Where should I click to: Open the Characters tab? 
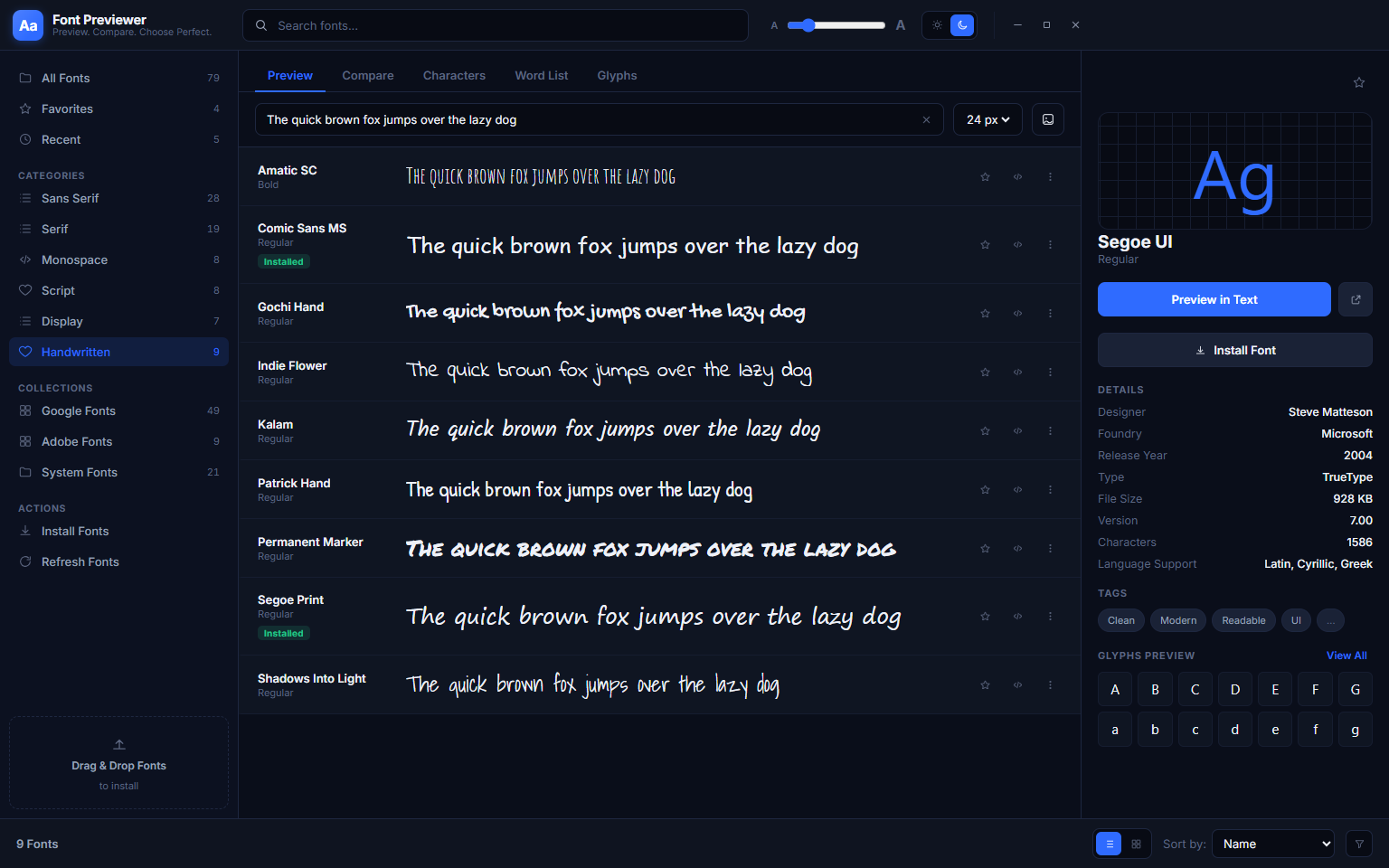coord(454,75)
